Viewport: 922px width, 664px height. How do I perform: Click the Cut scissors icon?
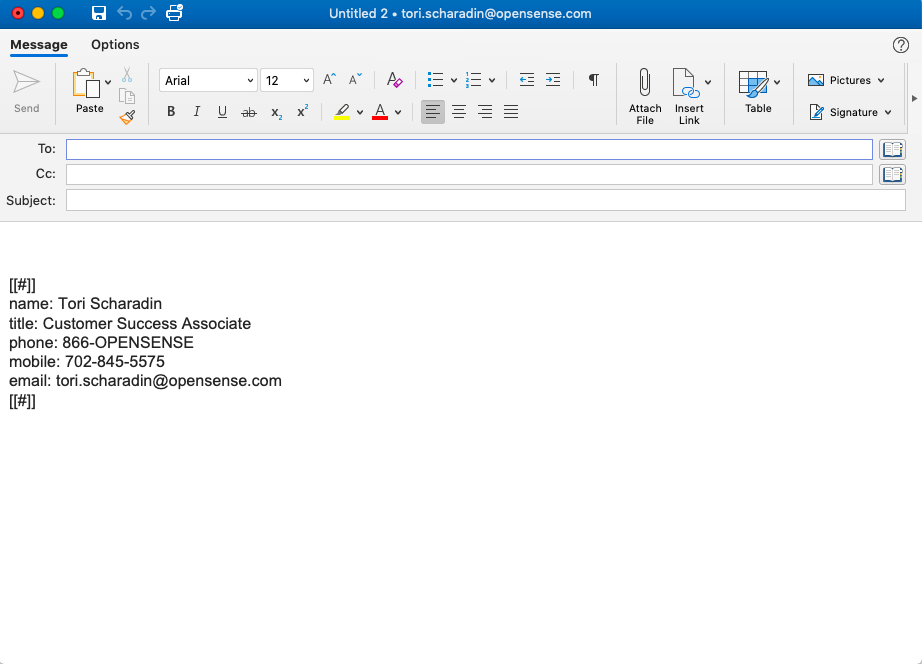click(127, 75)
